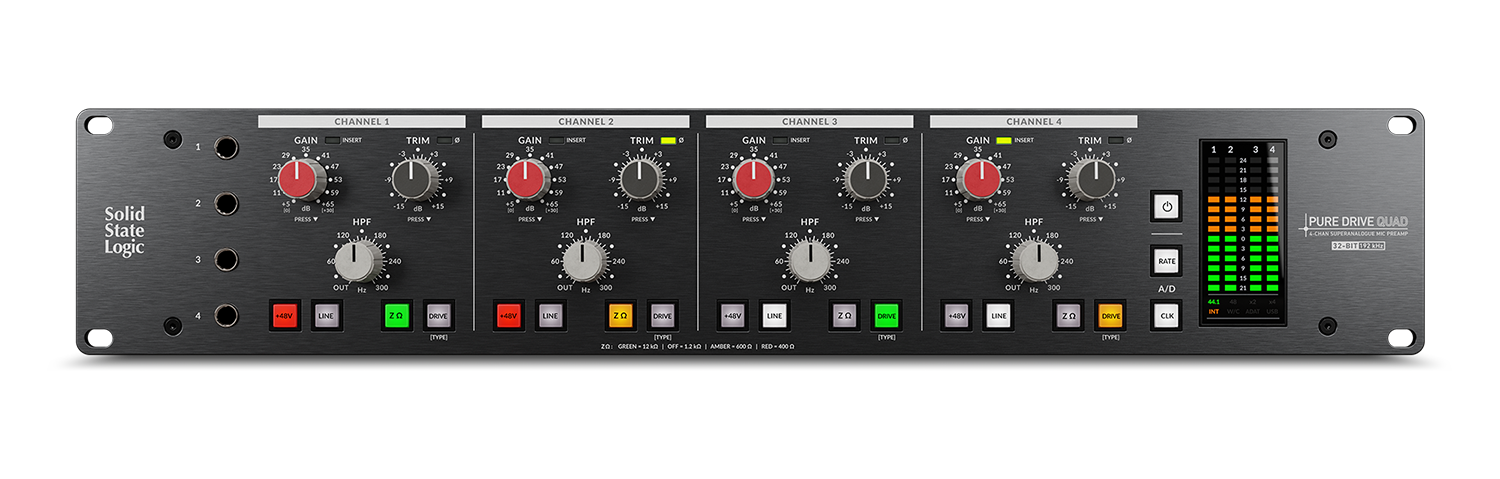The height and width of the screenshot is (479, 1500).
Task: Toggle Channel 4 +48V phantom power
Action: coord(957,316)
